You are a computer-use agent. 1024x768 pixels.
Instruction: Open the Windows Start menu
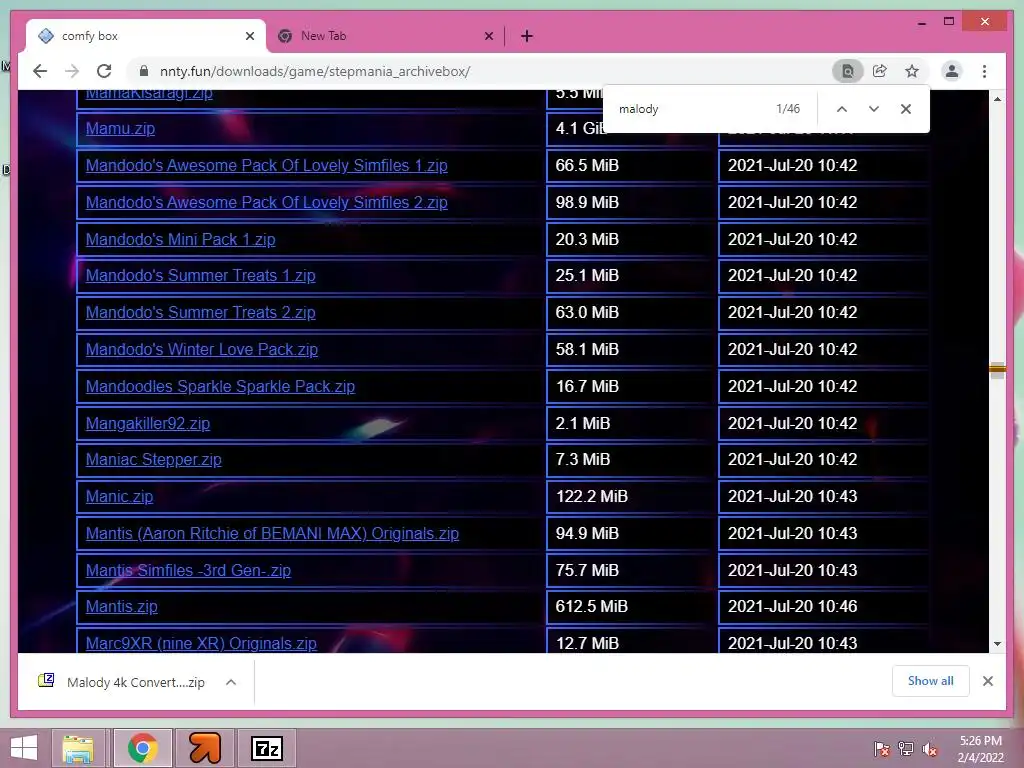tap(24, 748)
